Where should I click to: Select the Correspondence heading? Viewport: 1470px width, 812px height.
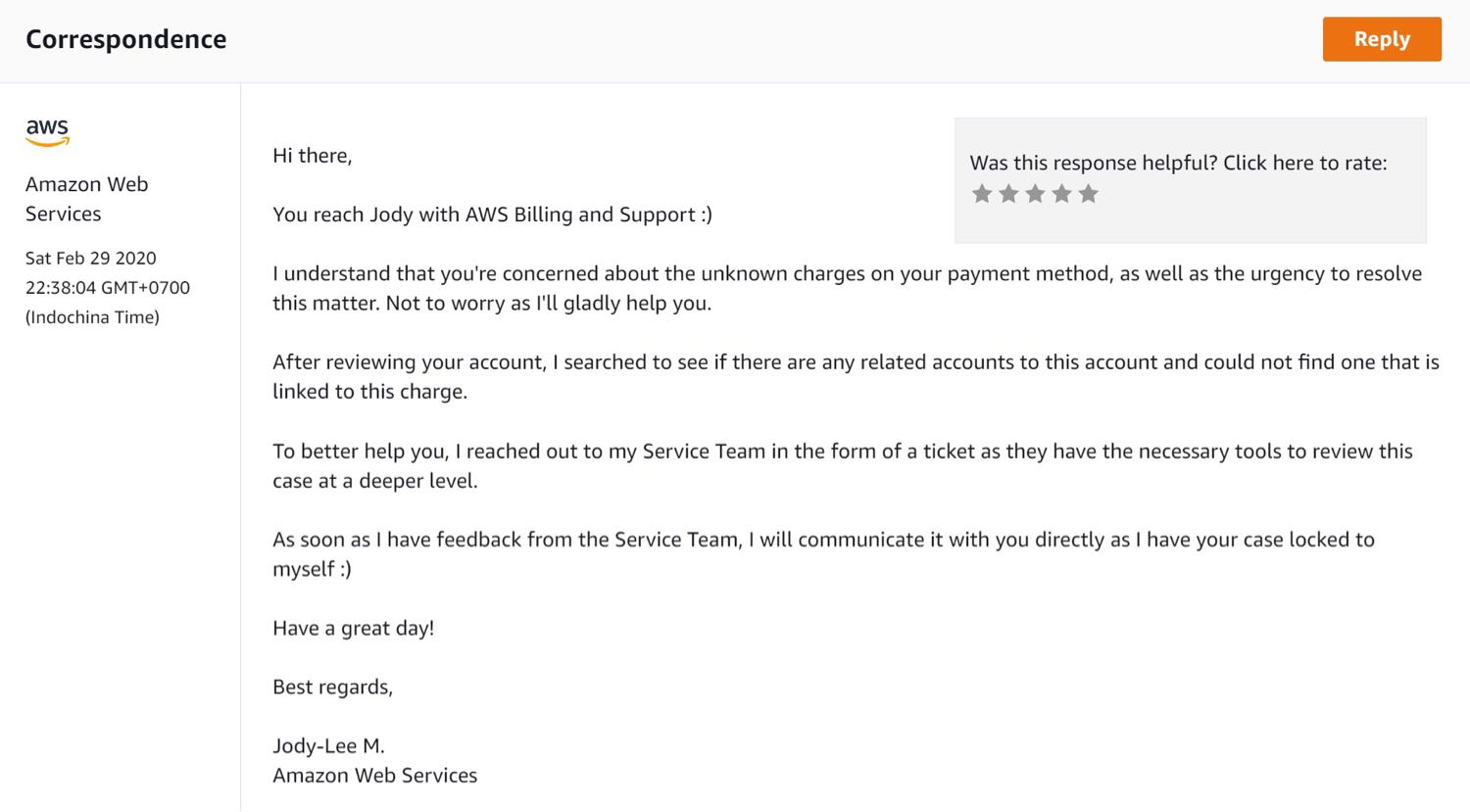coord(125,39)
